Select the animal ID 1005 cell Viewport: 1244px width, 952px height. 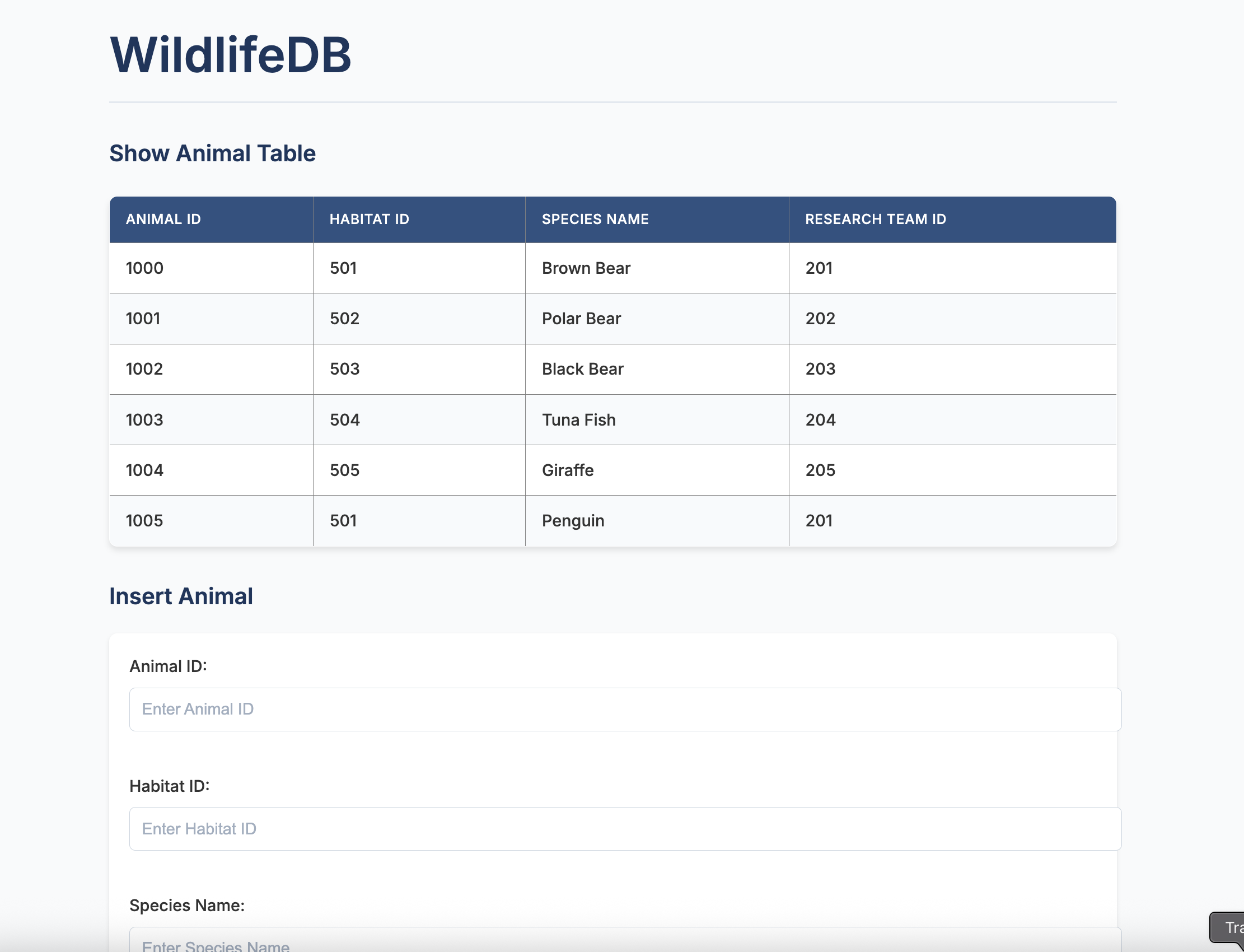pos(211,521)
